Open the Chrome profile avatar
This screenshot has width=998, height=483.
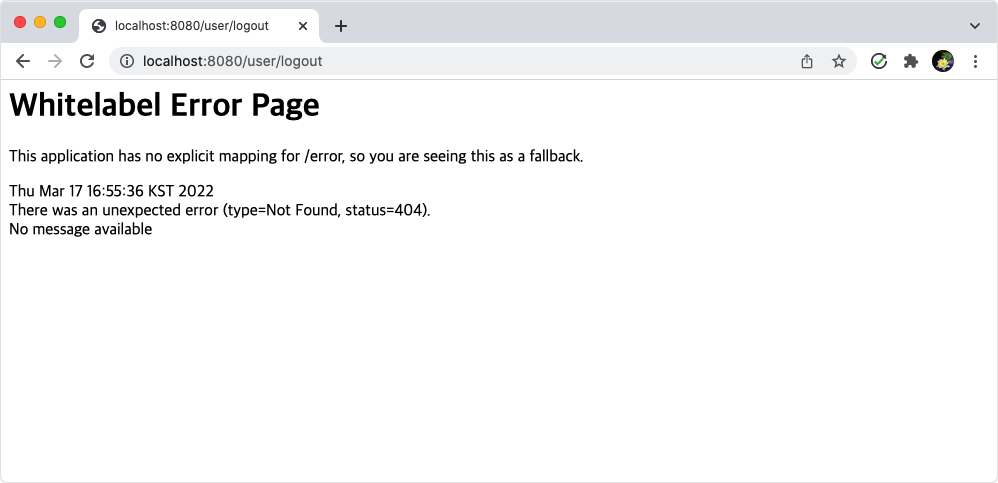click(x=943, y=61)
